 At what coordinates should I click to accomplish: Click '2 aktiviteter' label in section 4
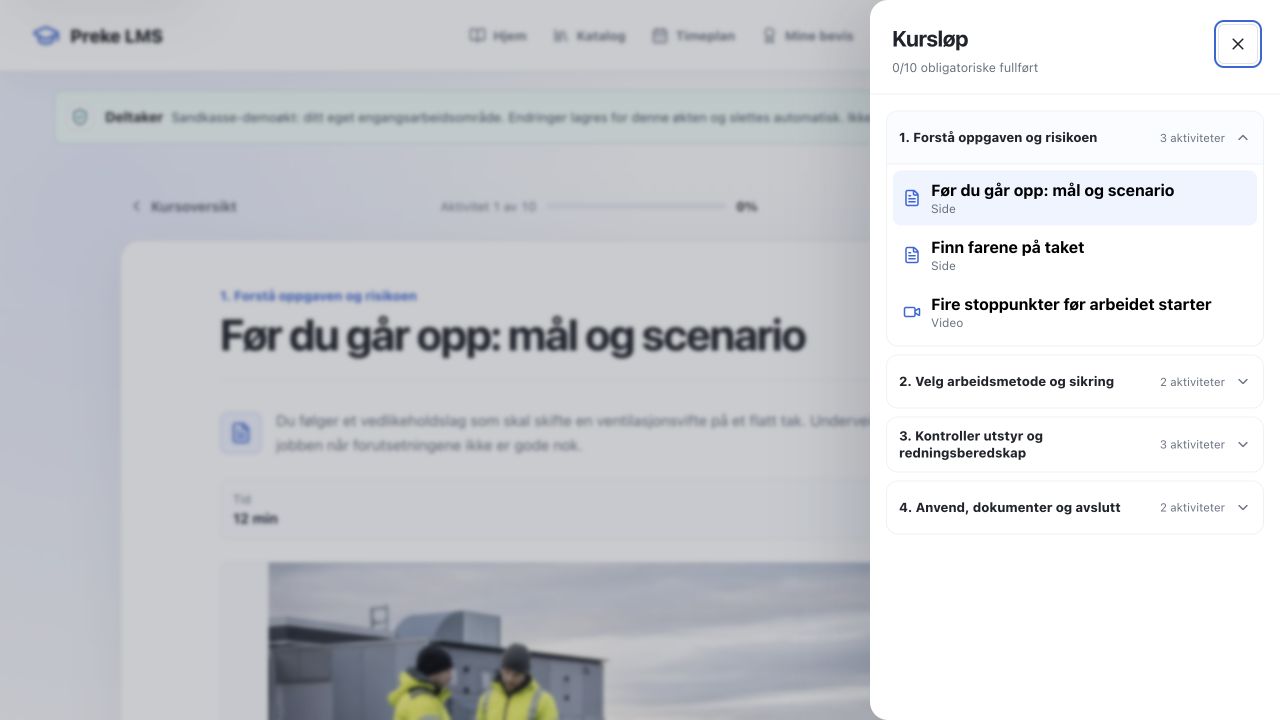[x=1192, y=508]
